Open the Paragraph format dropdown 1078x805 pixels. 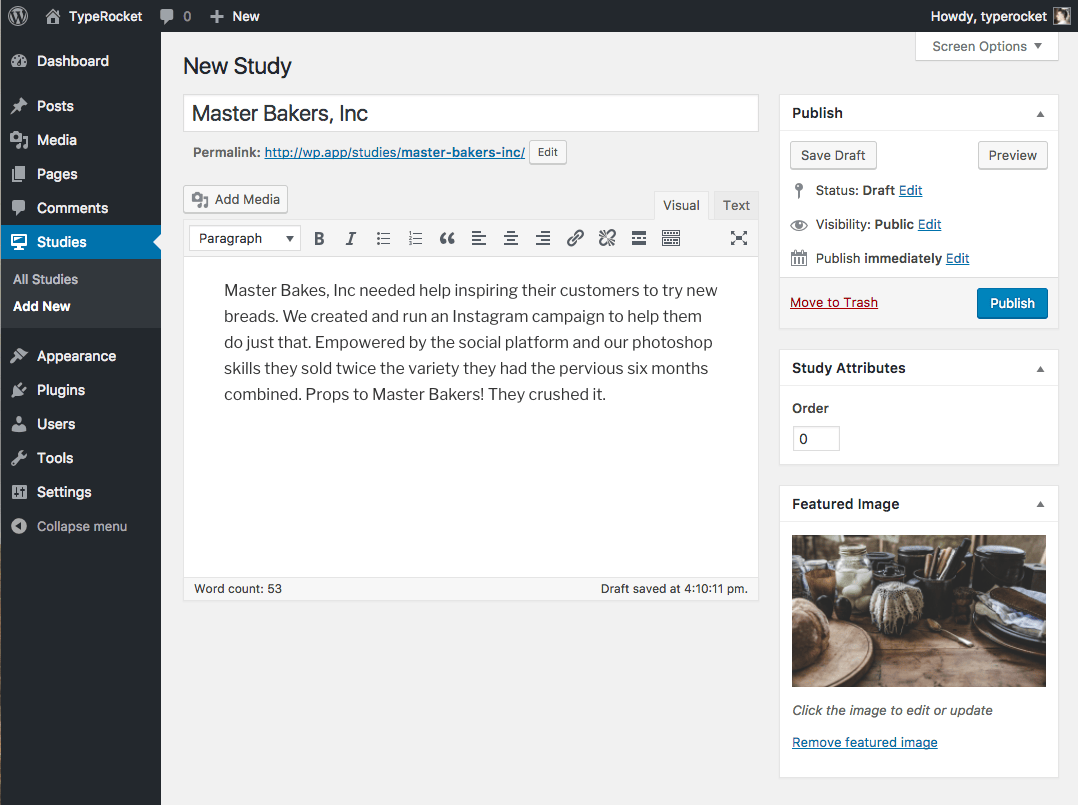point(245,239)
